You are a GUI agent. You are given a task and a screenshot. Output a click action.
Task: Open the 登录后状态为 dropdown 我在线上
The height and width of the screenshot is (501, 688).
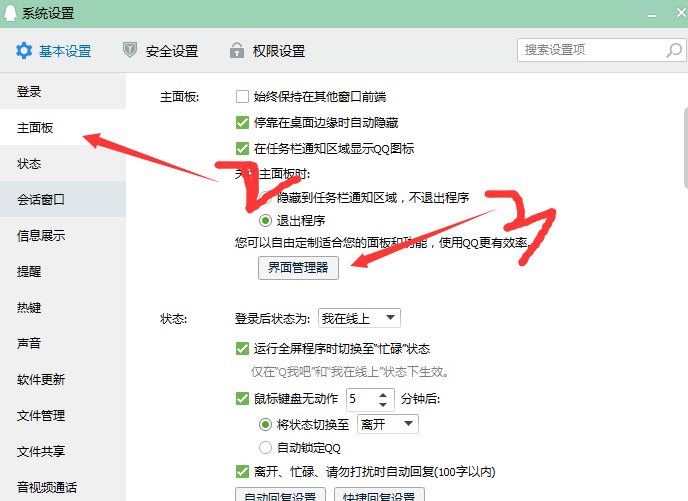point(359,318)
